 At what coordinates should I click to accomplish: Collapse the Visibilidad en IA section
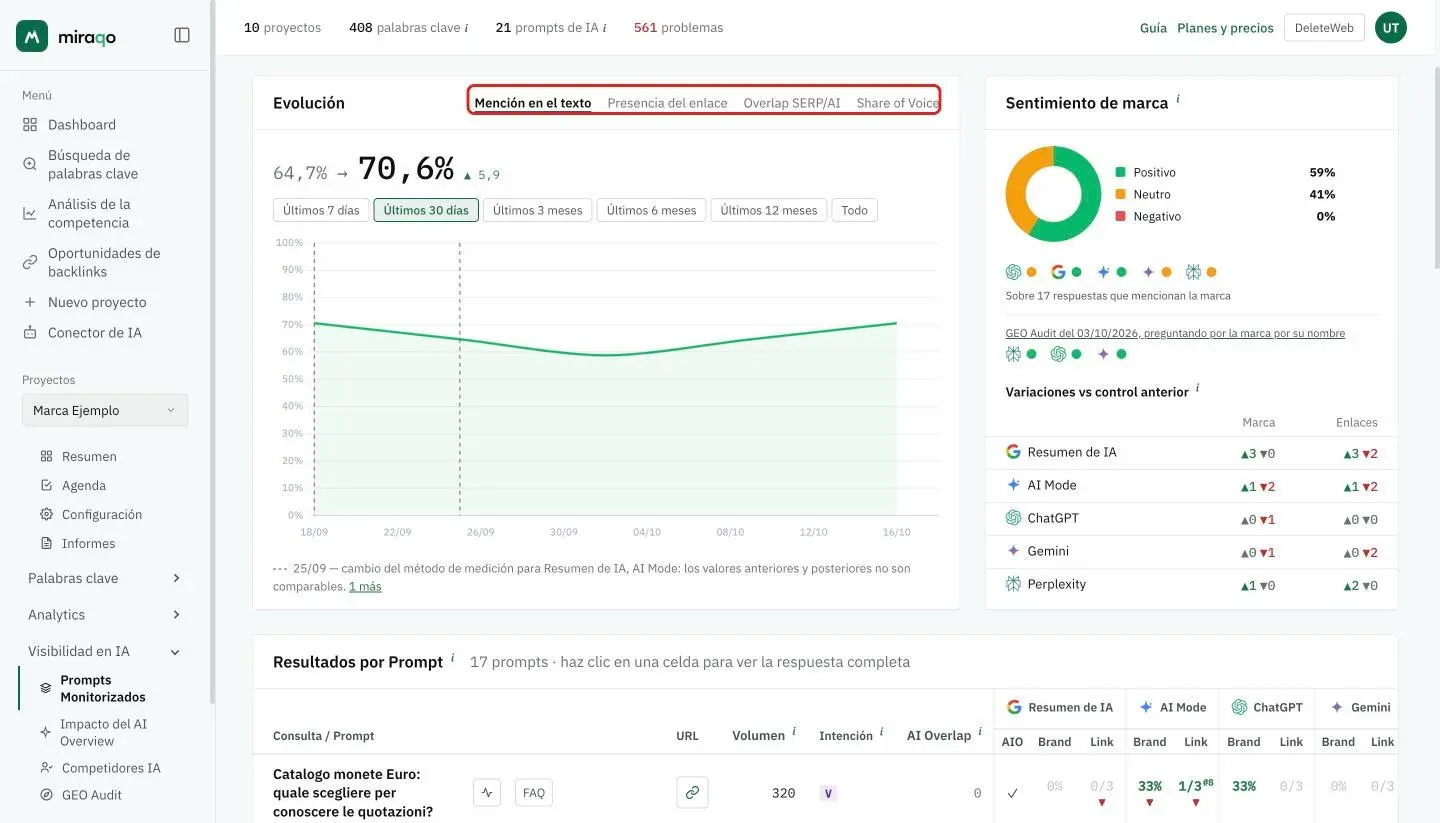click(105, 651)
